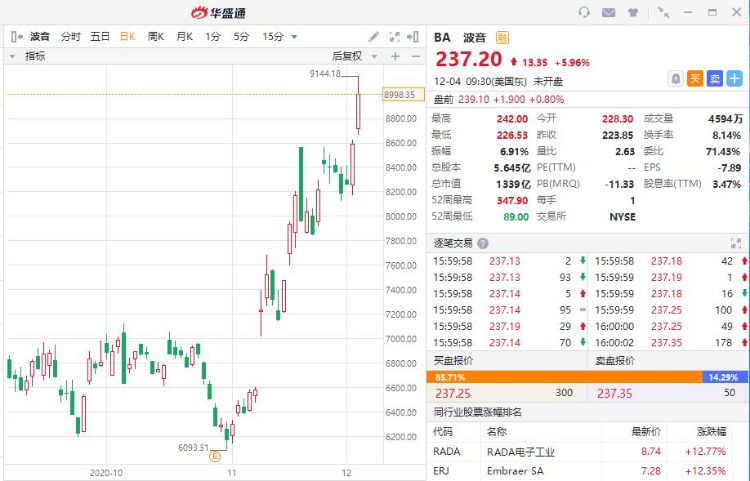750x481 pixels.
Task: Zoom out chart with minus icon
Action: pos(416,56)
